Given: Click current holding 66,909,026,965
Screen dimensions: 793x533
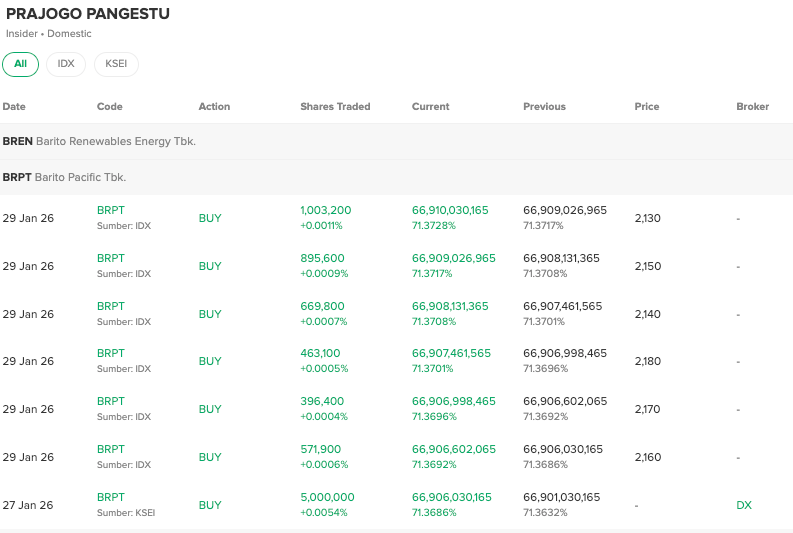Looking at the screenshot, I should pos(454,258).
